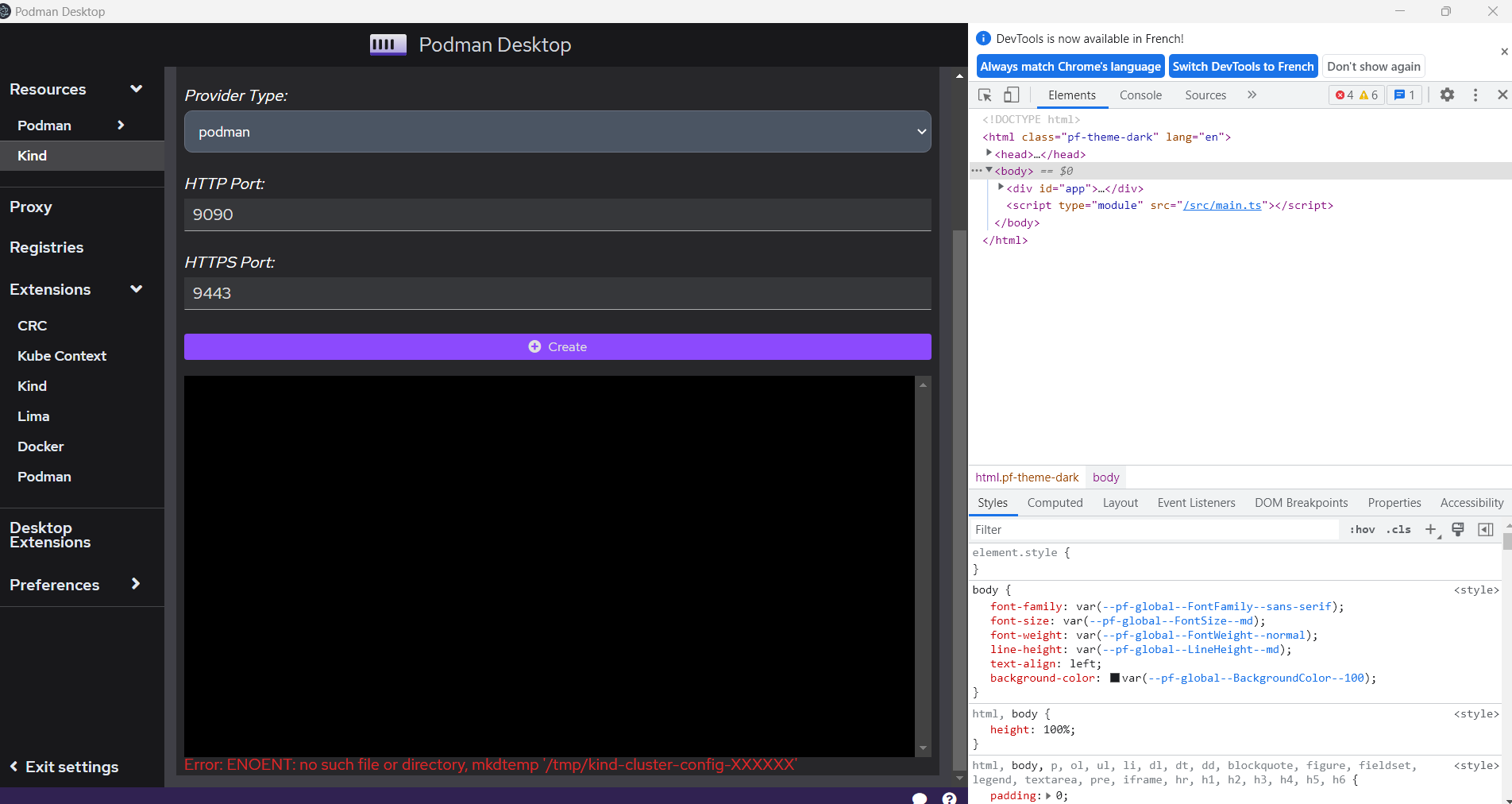Click the HTTP Port field
The height and width of the screenshot is (804, 1512).
(x=557, y=215)
